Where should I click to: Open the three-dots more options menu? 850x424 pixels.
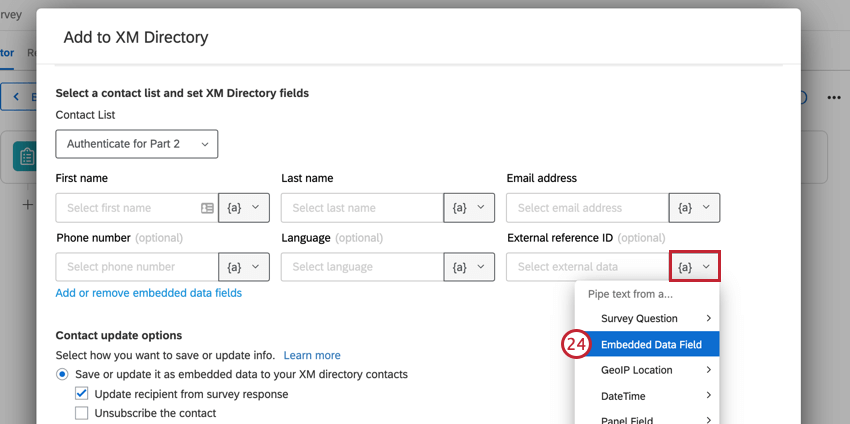coord(834,98)
